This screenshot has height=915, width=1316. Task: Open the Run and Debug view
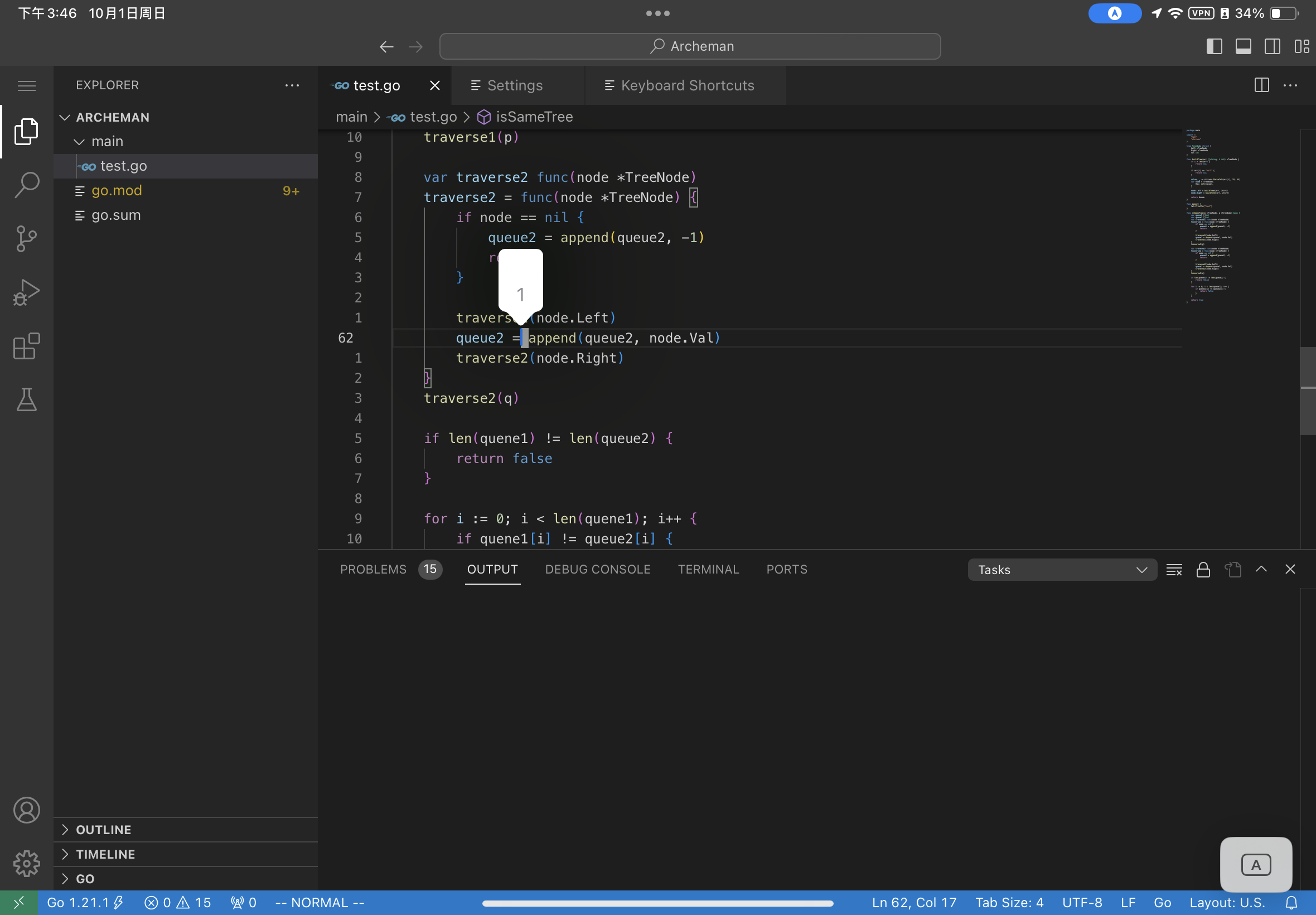pyautogui.click(x=26, y=292)
